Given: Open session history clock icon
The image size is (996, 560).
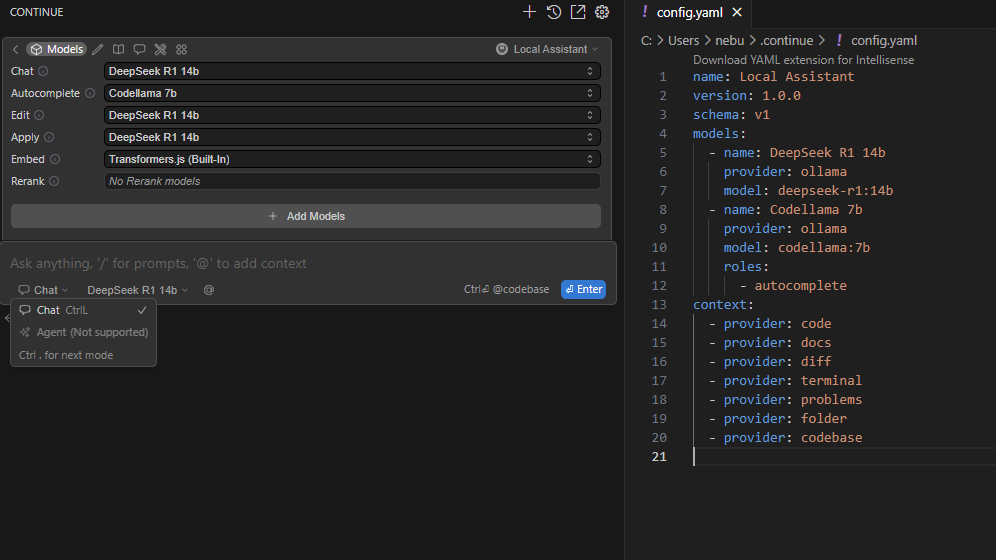Looking at the screenshot, I should tap(554, 12).
